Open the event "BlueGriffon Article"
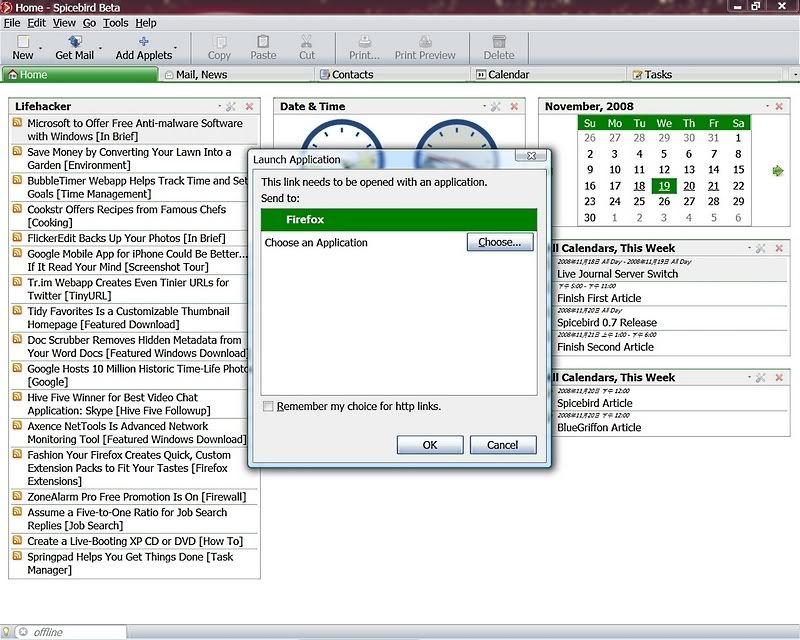800x640 pixels. tap(599, 428)
